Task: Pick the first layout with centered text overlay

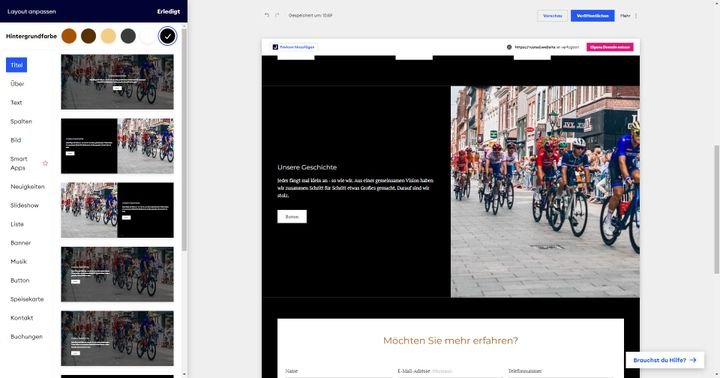Action: coord(117,82)
